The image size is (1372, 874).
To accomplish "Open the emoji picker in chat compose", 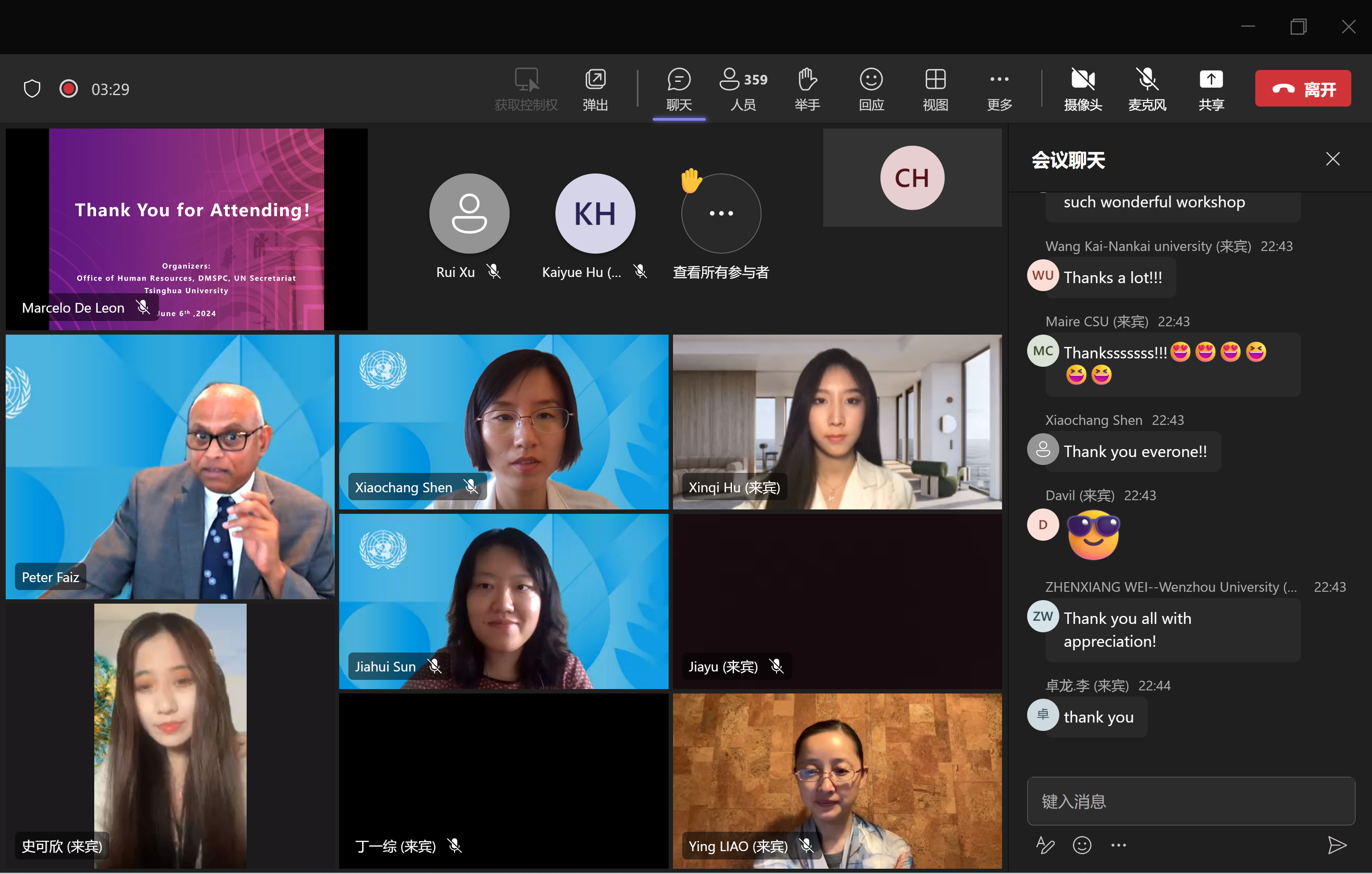I will point(1081,845).
